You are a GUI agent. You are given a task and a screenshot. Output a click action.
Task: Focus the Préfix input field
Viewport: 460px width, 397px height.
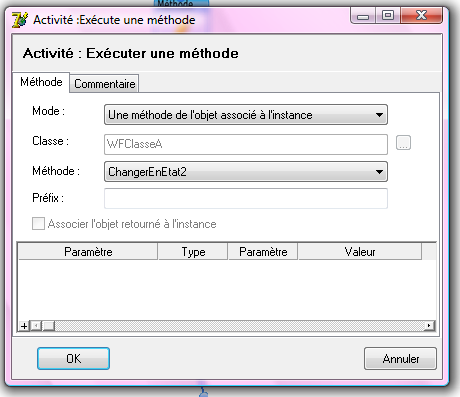246,199
